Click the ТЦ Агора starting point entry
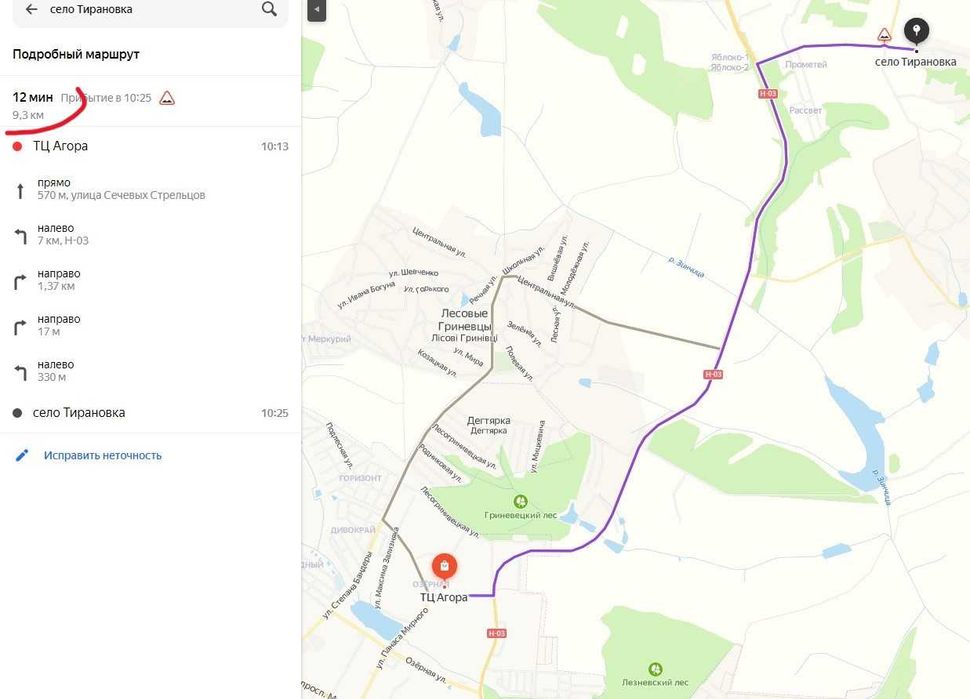This screenshot has width=970, height=699. tap(60, 146)
